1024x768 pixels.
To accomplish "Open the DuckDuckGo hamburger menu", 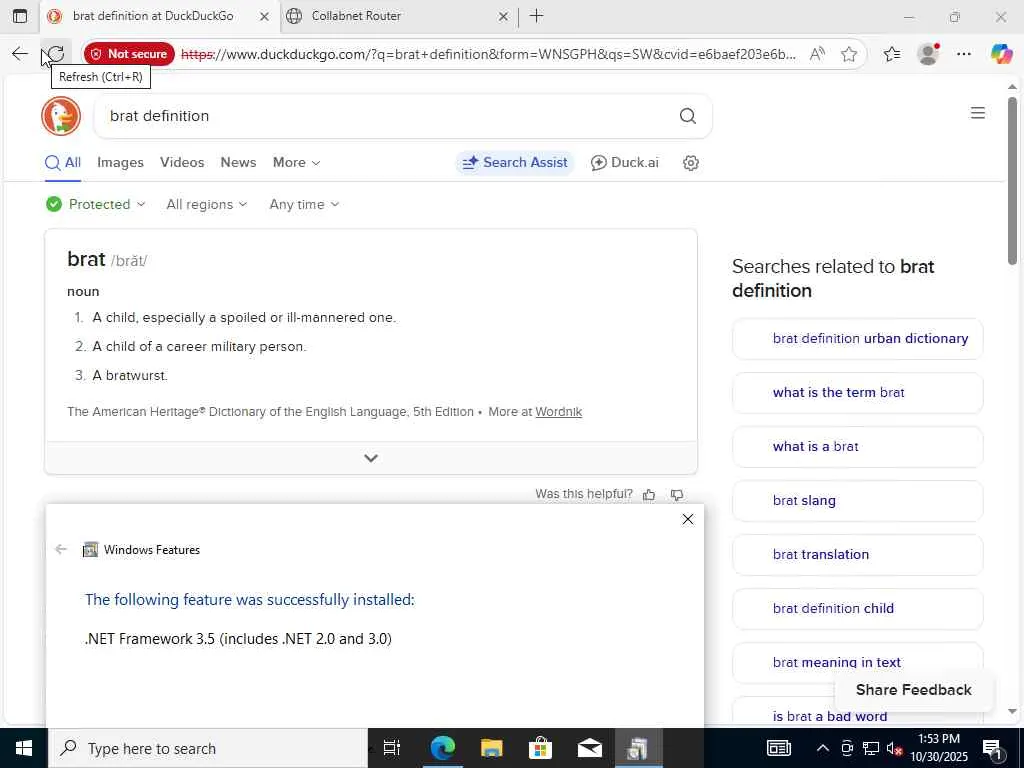I will (978, 113).
